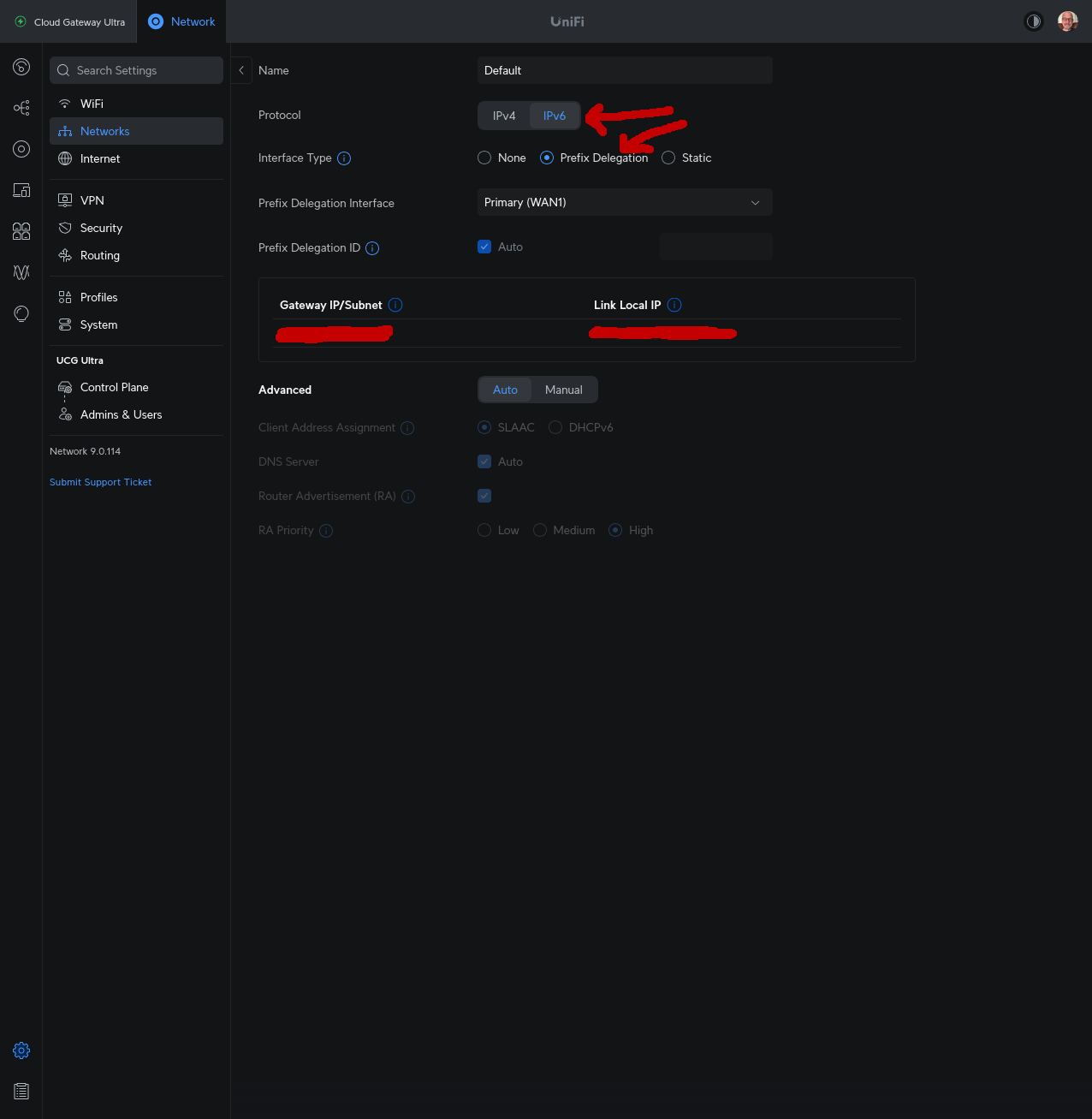Show Client Address Assignment info icon
Image resolution: width=1092 pixels, height=1119 pixels.
point(407,428)
